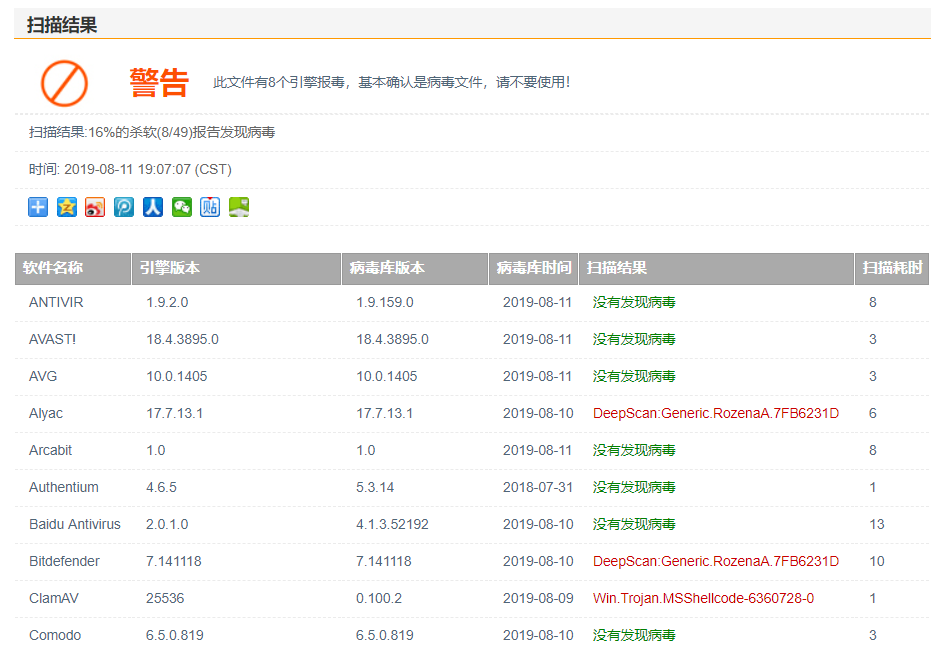Click the Win.Trojan.MSShellcode-6360728-0 result
The width and height of the screenshot is (952, 654).
[703, 599]
